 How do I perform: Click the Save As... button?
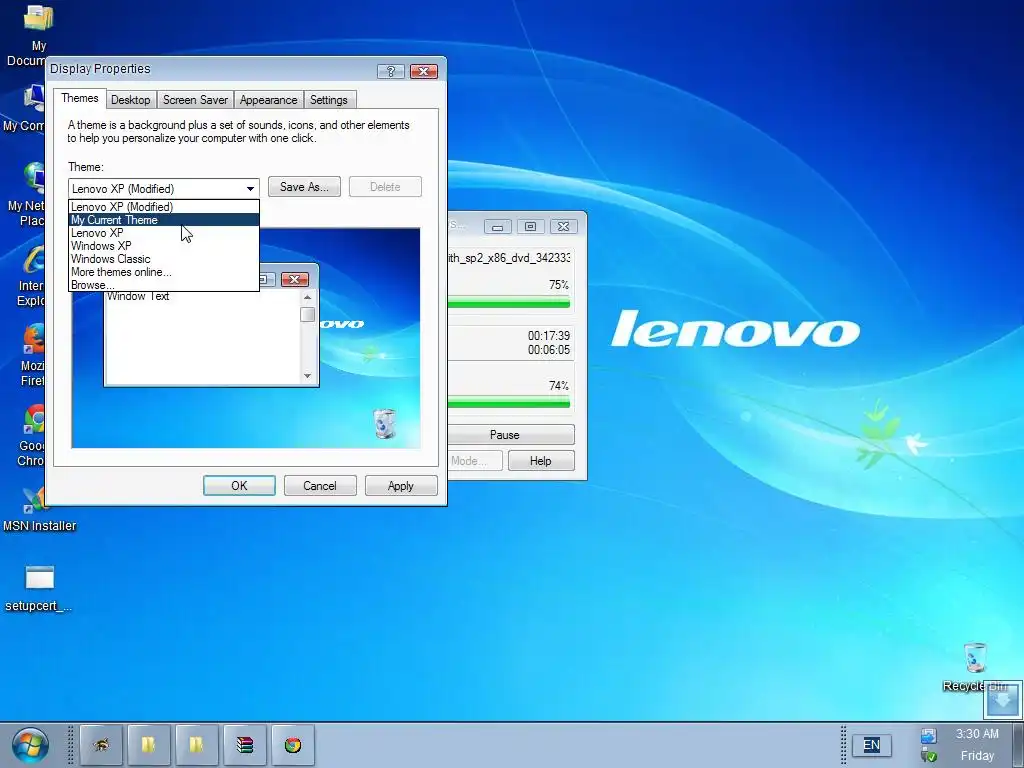(304, 187)
